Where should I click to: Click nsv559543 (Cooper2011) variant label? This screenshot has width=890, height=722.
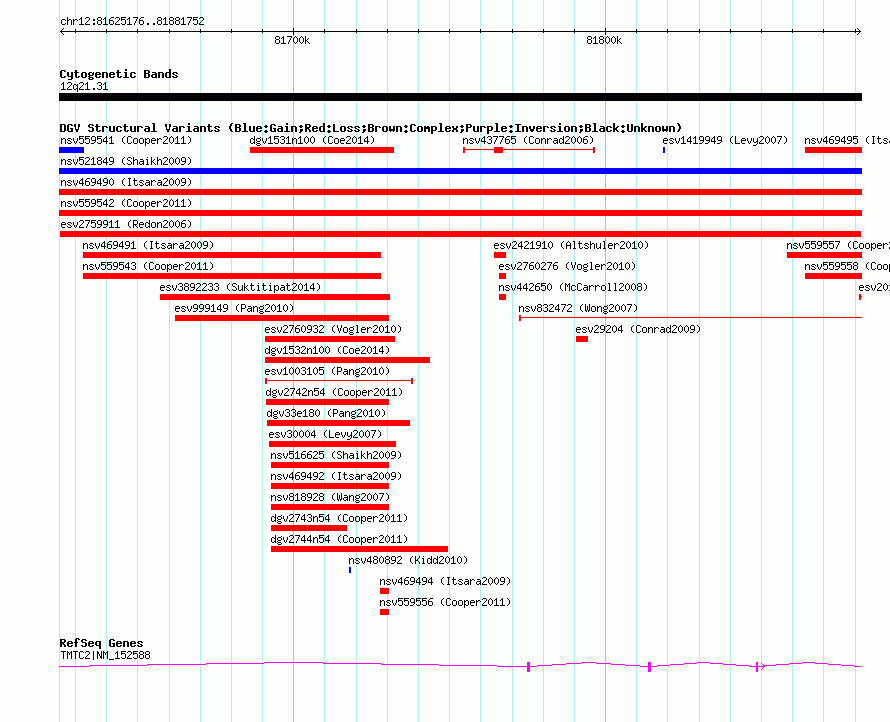[x=148, y=266]
